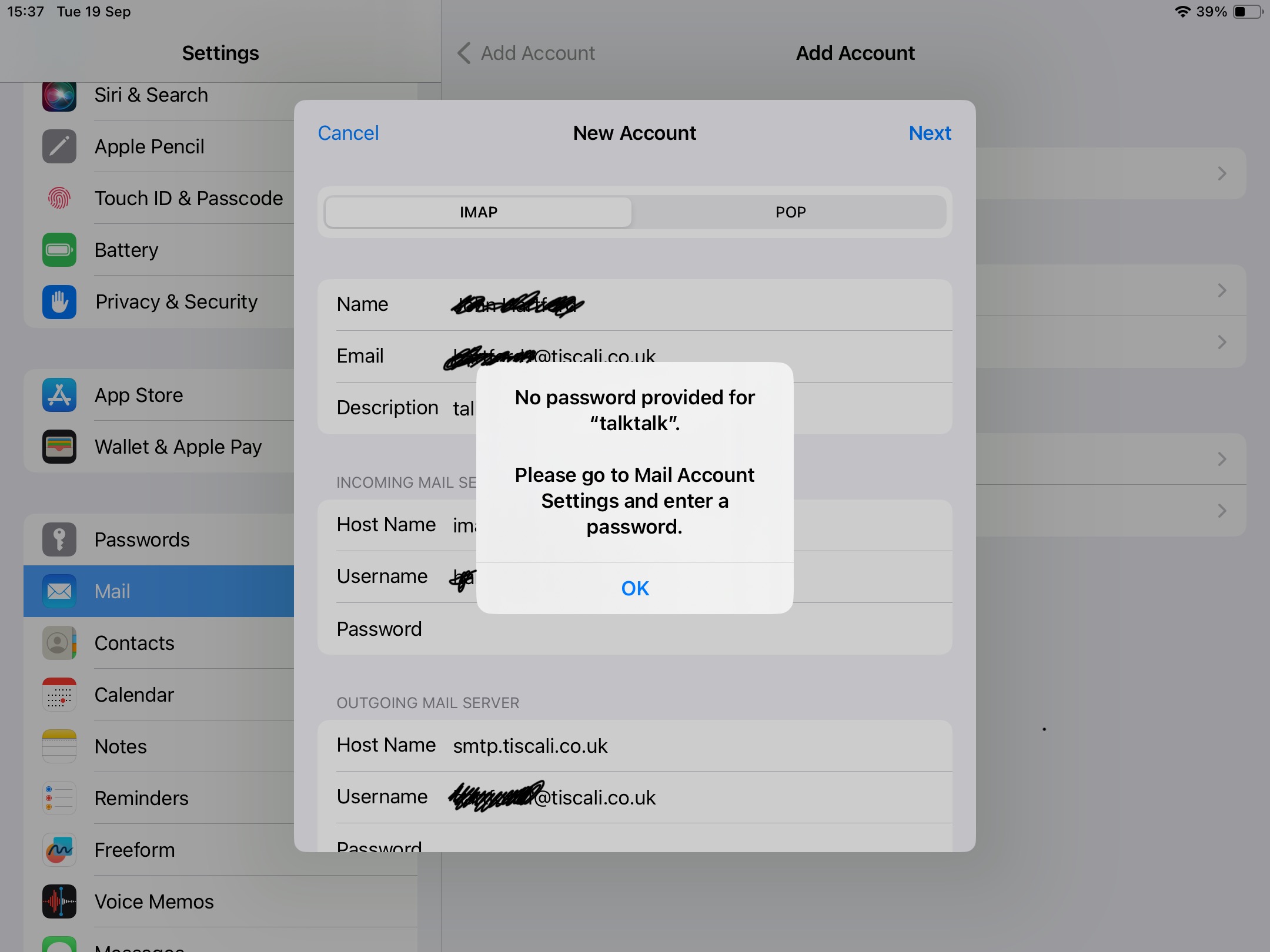The image size is (1270, 952).
Task: Open Calendar in the Settings sidebar
Action: click(134, 695)
